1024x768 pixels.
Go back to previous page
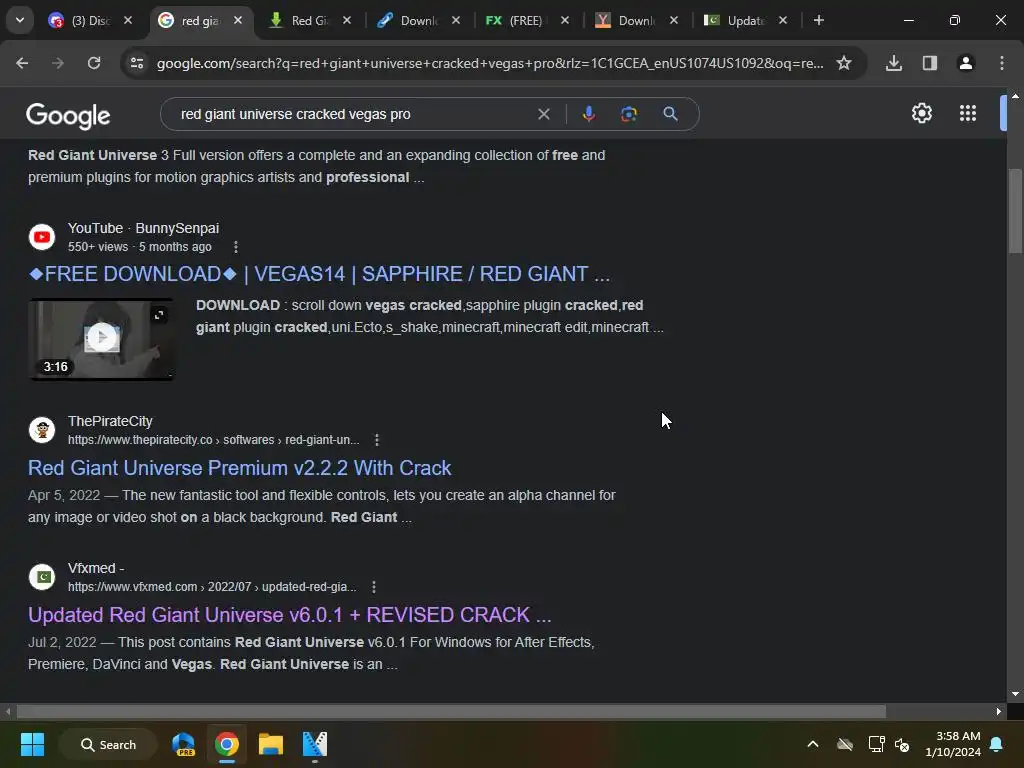point(22,63)
